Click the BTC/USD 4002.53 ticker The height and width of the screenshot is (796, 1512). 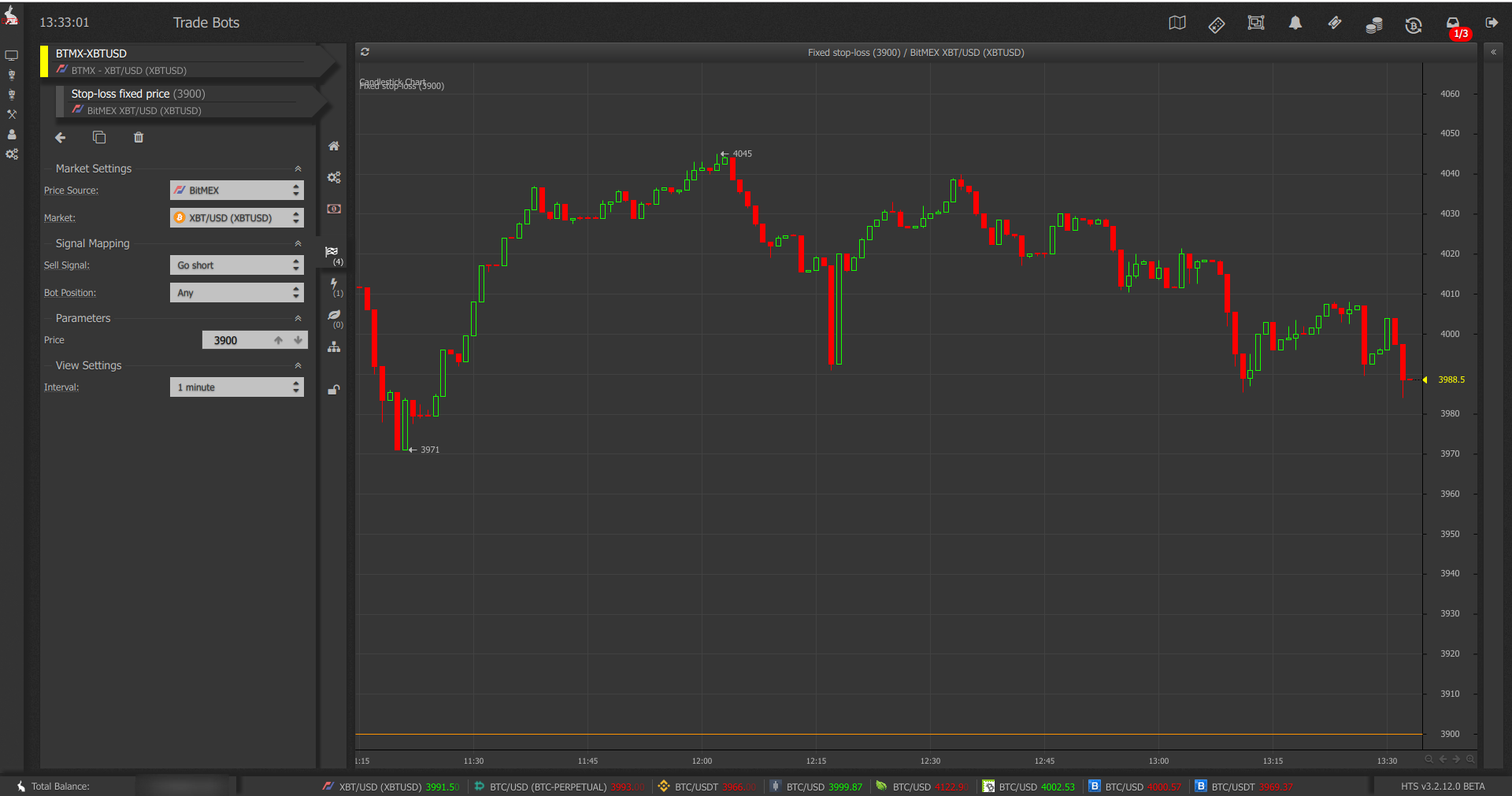click(x=1028, y=787)
